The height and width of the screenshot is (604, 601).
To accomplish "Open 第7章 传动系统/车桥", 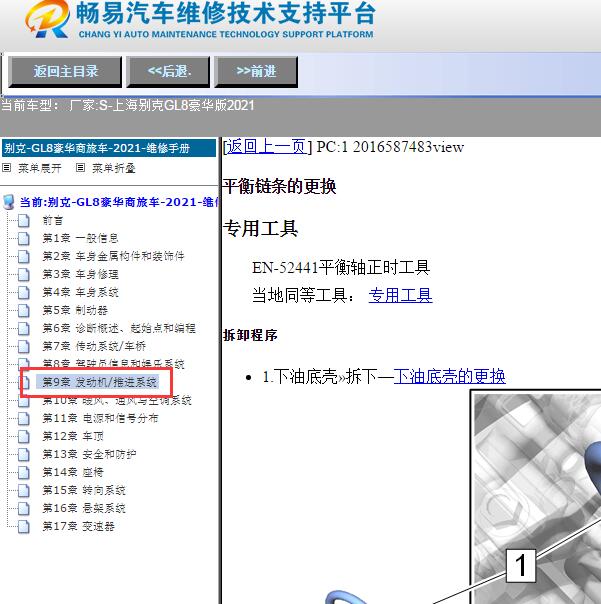I will [x=94, y=346].
